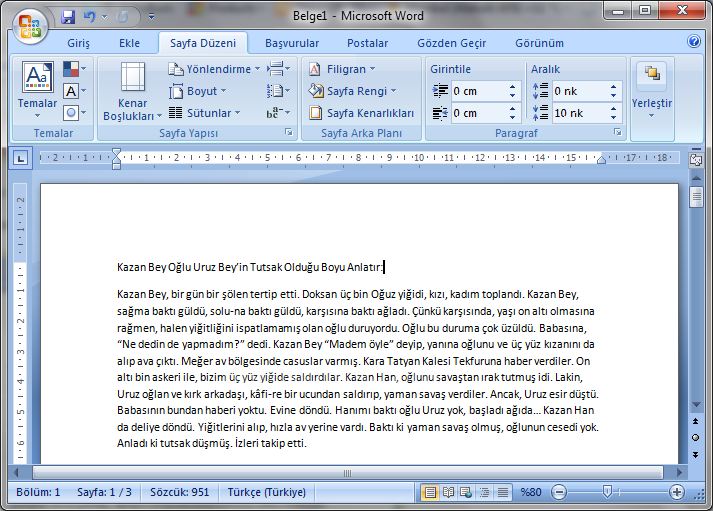Click the Office button
This screenshot has width=713, height=511.
coord(30,25)
